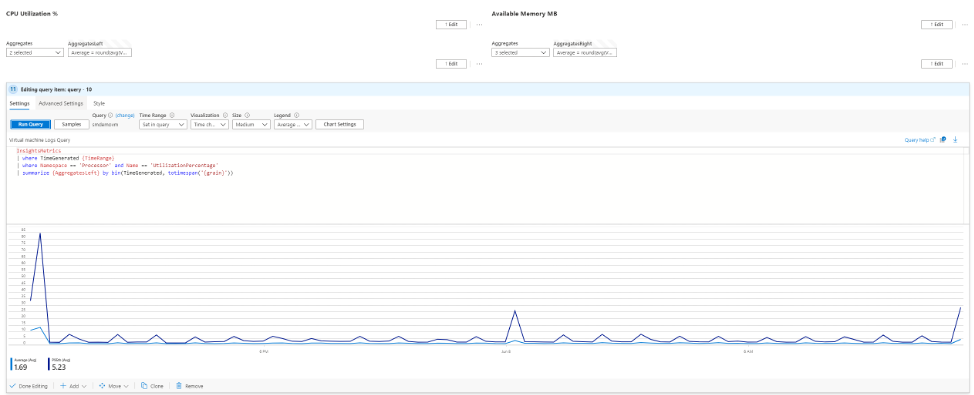Open the Samples button
Image resolution: width=974 pixels, height=395 pixels.
coord(71,124)
